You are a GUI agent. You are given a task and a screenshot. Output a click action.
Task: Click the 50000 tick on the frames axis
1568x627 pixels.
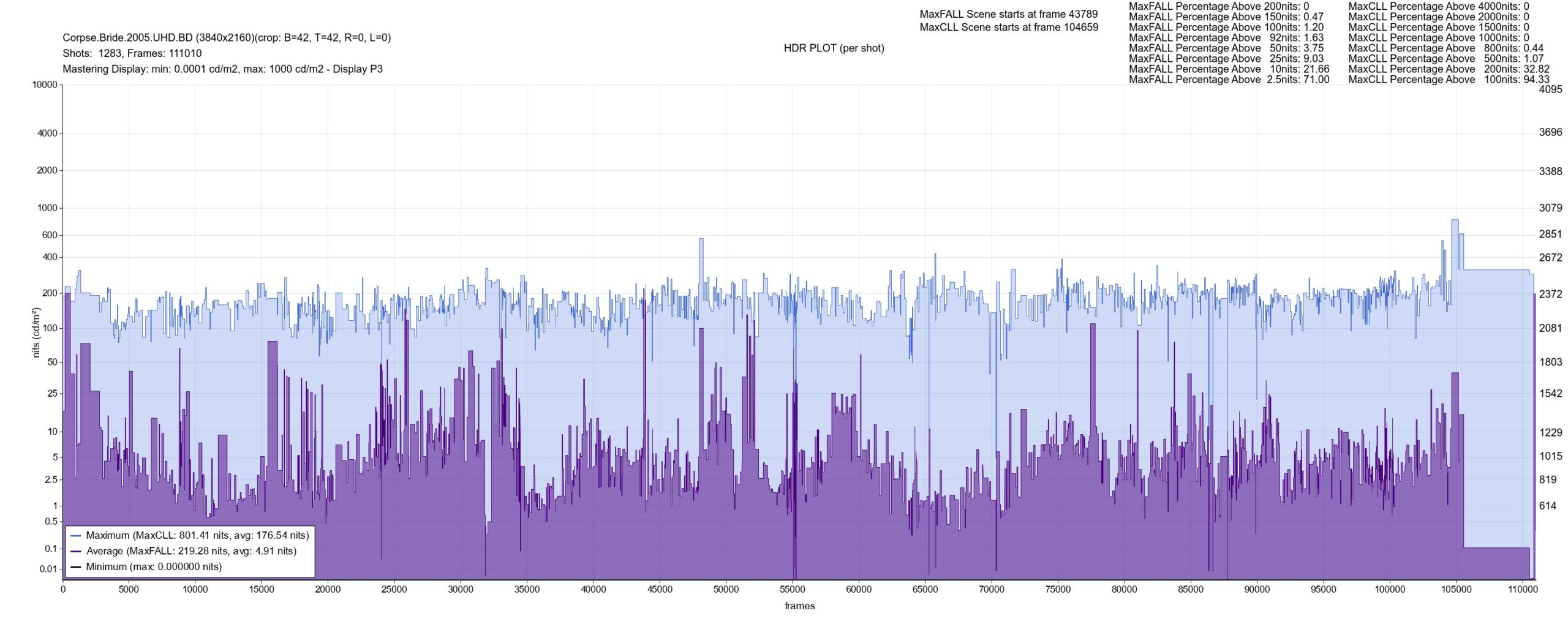point(726,590)
